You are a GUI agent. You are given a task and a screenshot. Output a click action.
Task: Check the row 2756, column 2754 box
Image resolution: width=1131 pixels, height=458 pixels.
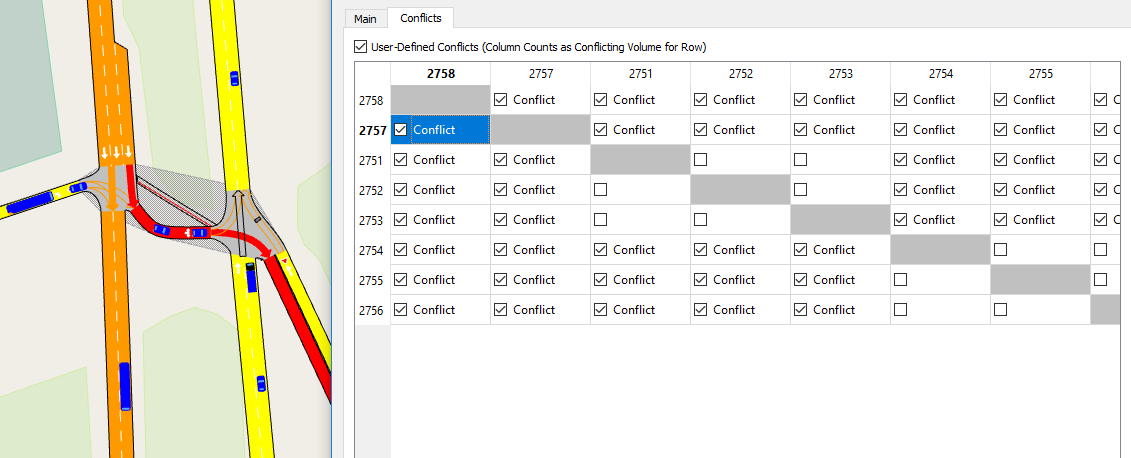[901, 310]
